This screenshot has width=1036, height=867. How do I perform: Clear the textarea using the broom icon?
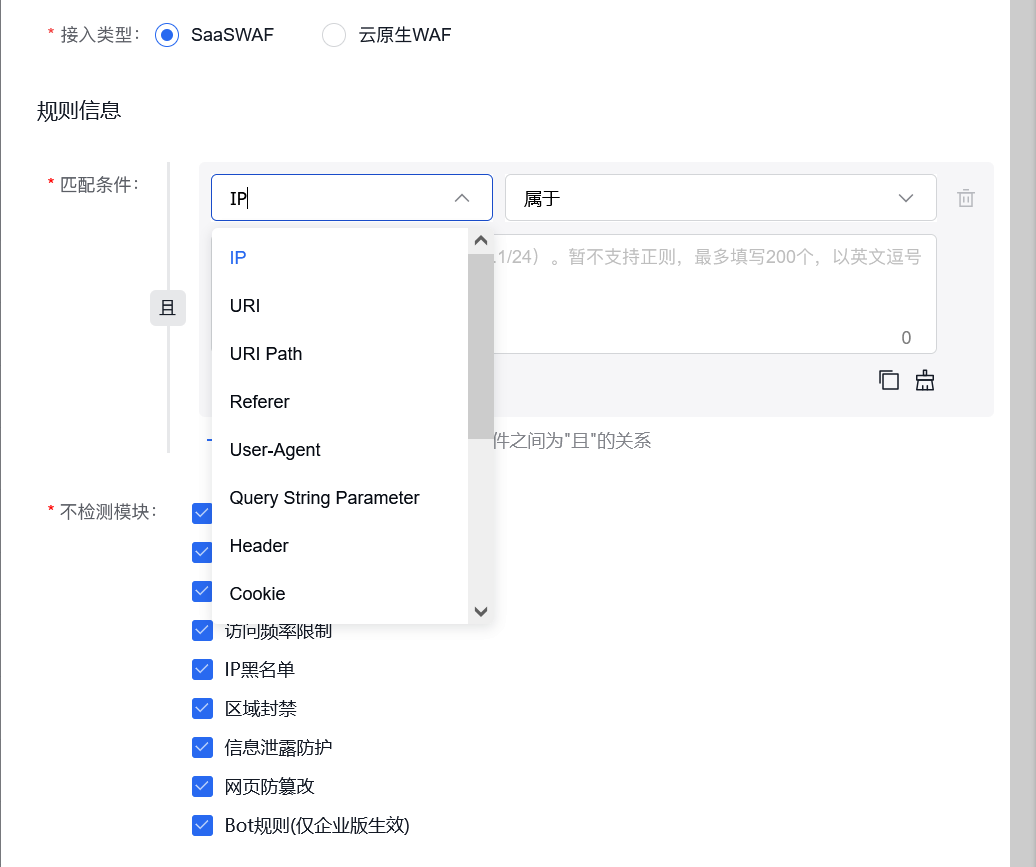click(924, 380)
